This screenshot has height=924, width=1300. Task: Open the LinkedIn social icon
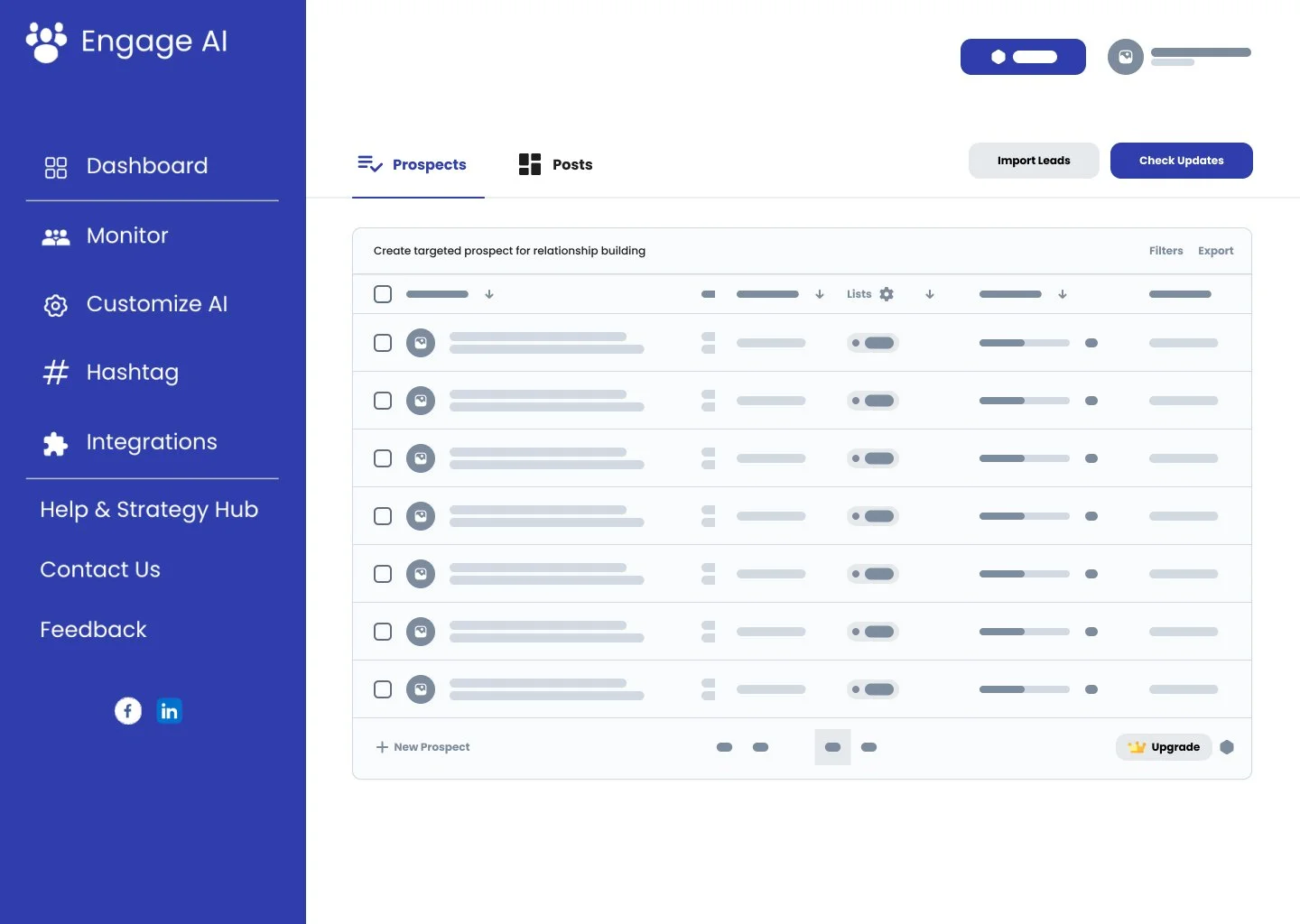[169, 711]
